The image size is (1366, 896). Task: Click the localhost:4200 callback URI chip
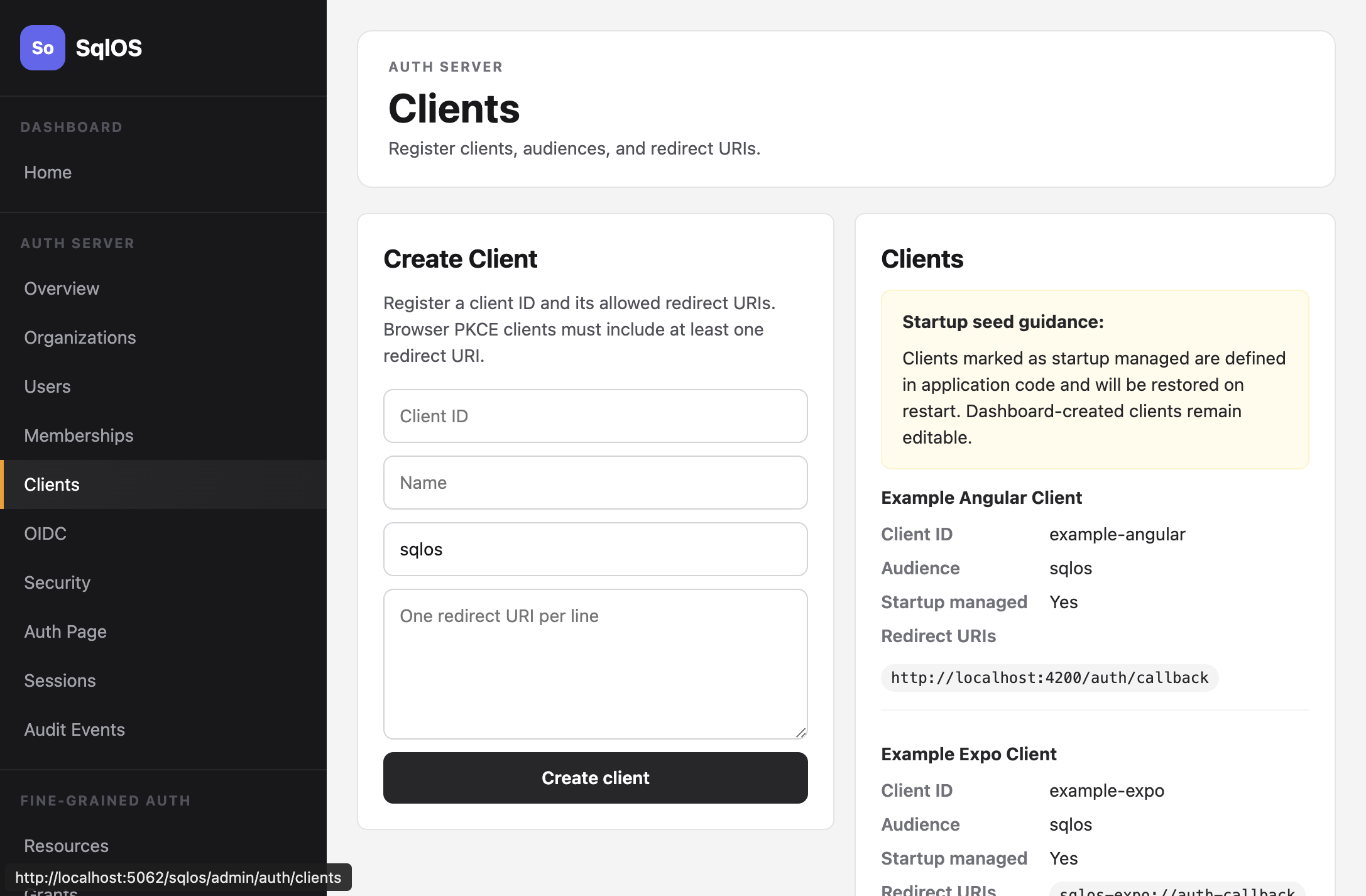[x=1049, y=678]
